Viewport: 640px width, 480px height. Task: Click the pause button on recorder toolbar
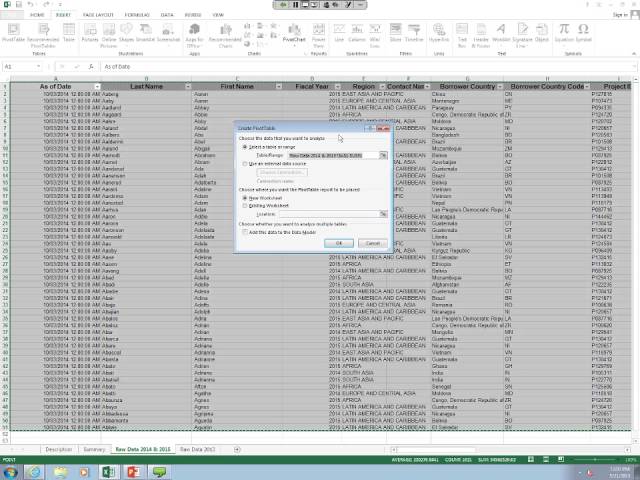pos(296,5)
